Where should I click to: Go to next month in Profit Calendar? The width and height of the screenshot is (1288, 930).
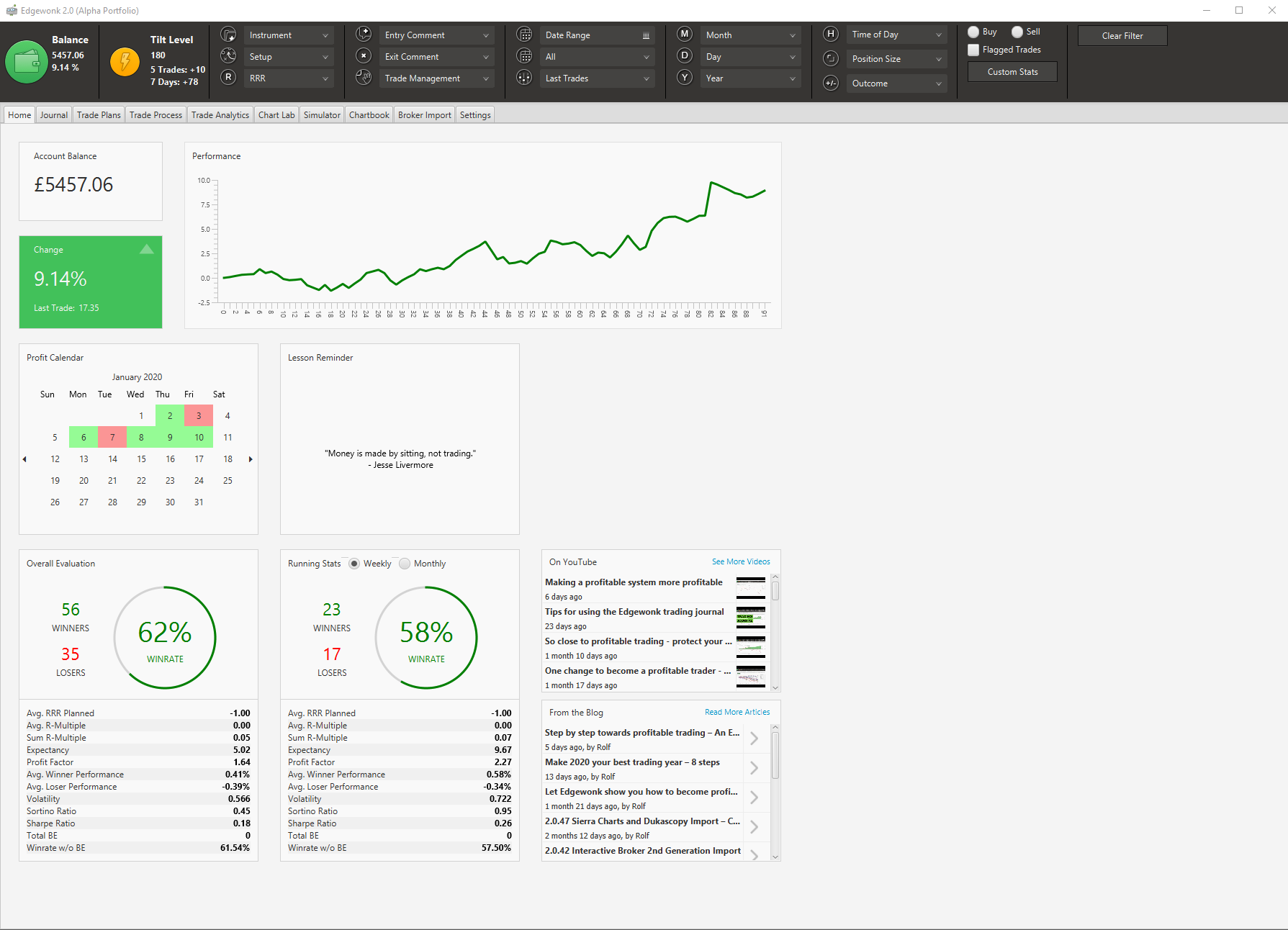[x=251, y=459]
